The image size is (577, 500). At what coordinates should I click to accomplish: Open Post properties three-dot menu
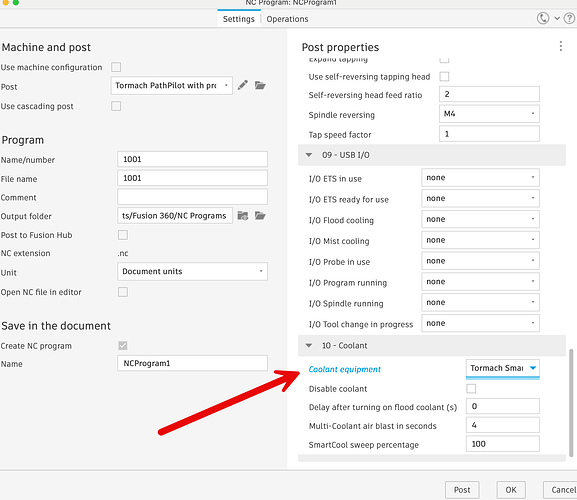tap(560, 46)
